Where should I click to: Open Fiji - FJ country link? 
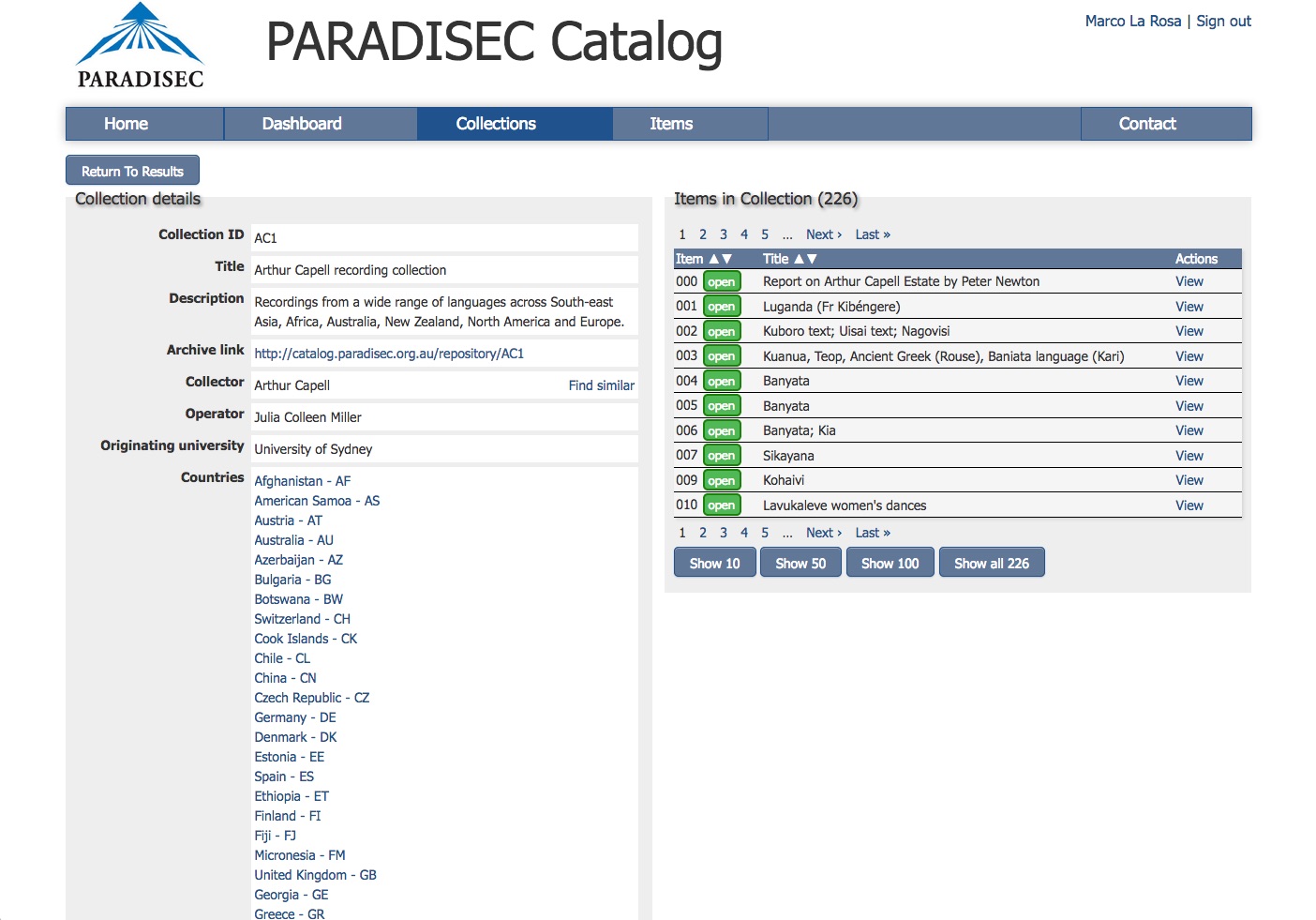click(275, 836)
